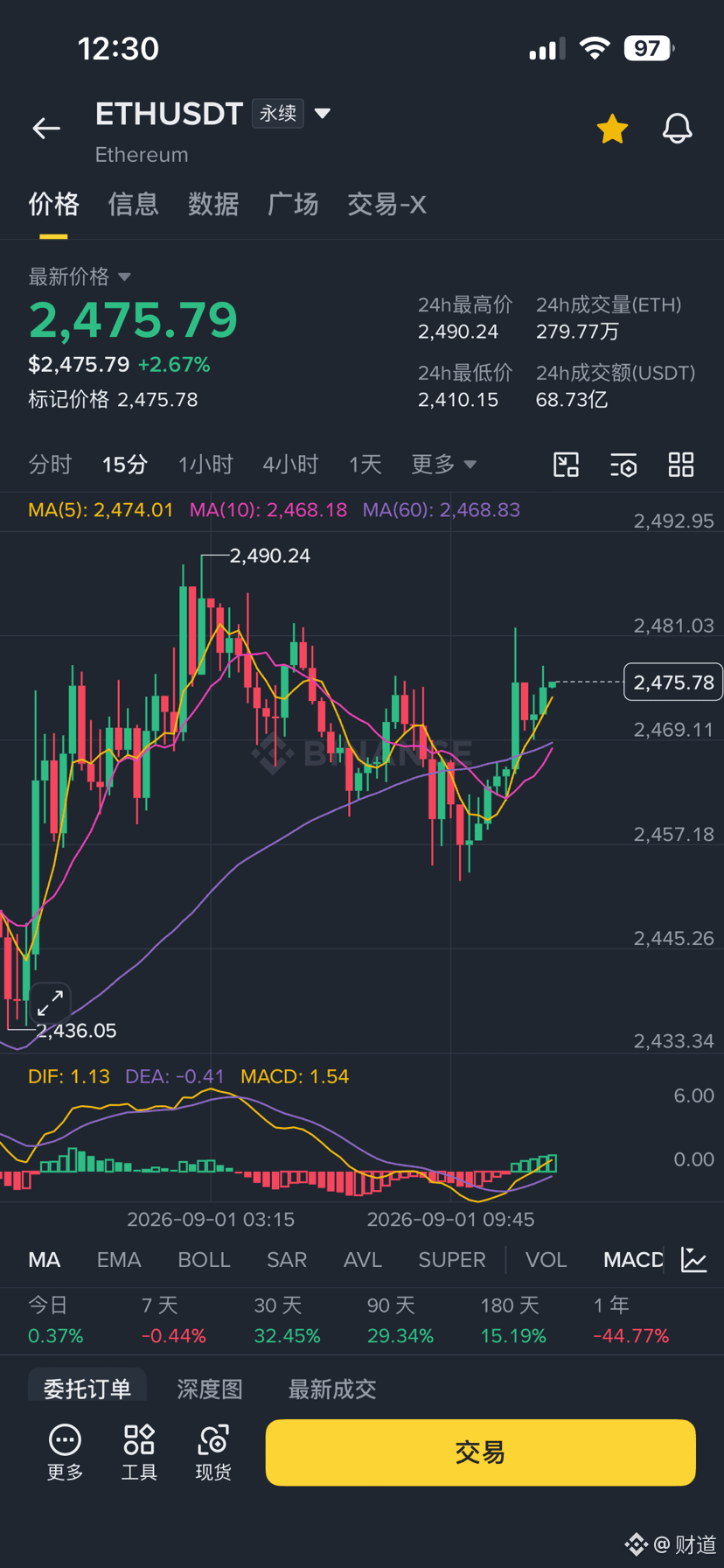724x1568 pixels.
Task: Open chart drawing tool icon
Action: coord(567,465)
